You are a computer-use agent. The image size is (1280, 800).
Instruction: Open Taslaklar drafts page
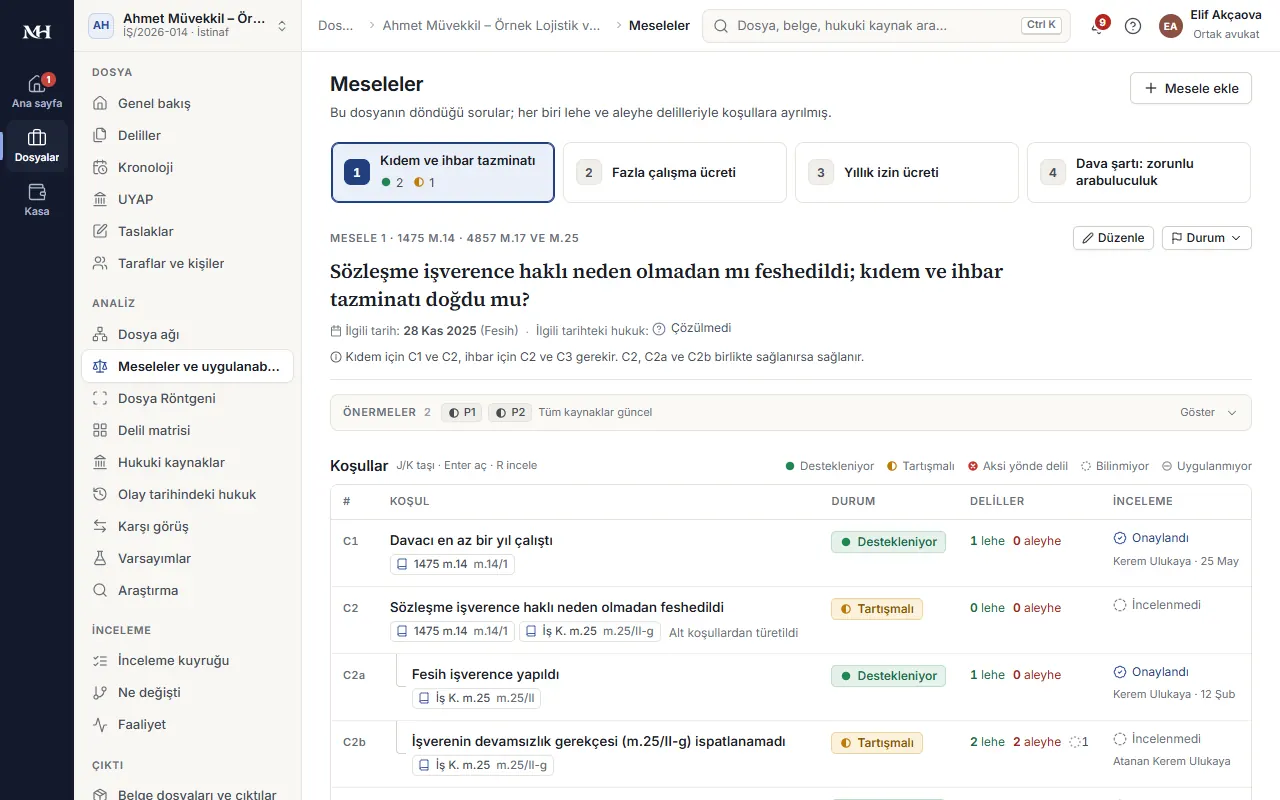coord(188,231)
